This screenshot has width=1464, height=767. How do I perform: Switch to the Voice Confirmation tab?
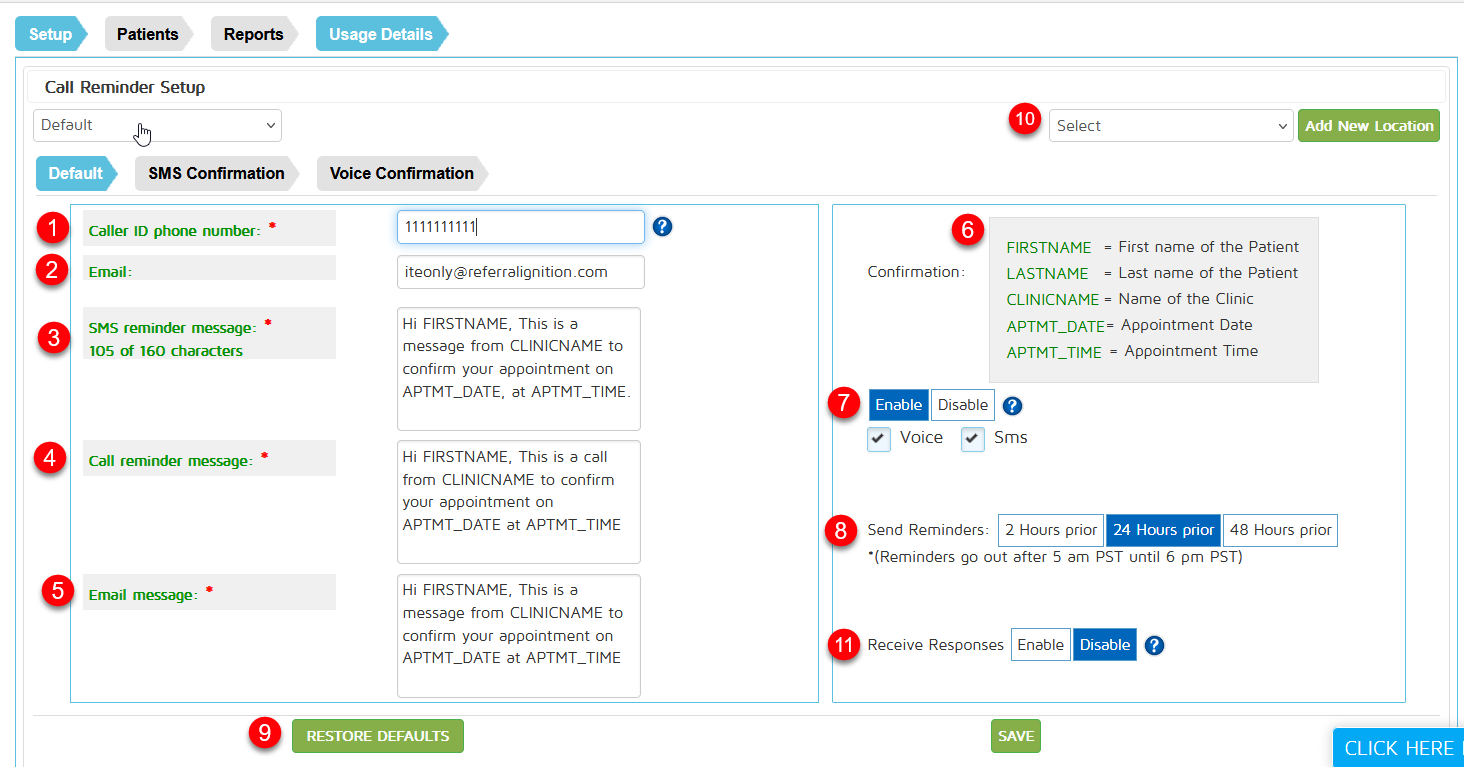pyautogui.click(x=401, y=173)
